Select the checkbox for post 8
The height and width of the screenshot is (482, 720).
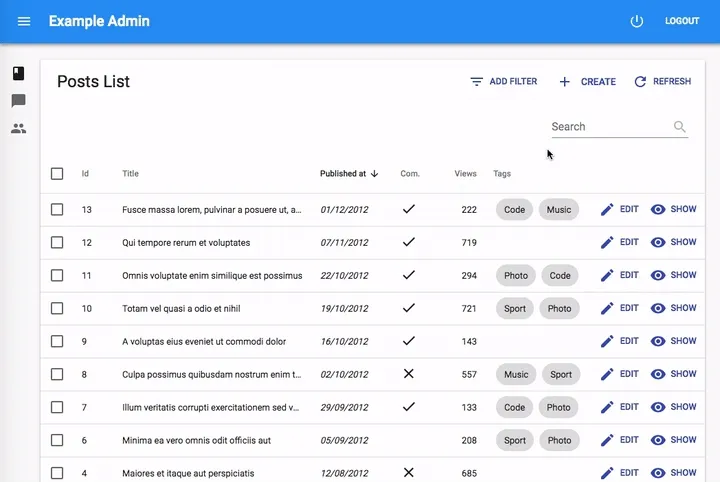point(57,375)
